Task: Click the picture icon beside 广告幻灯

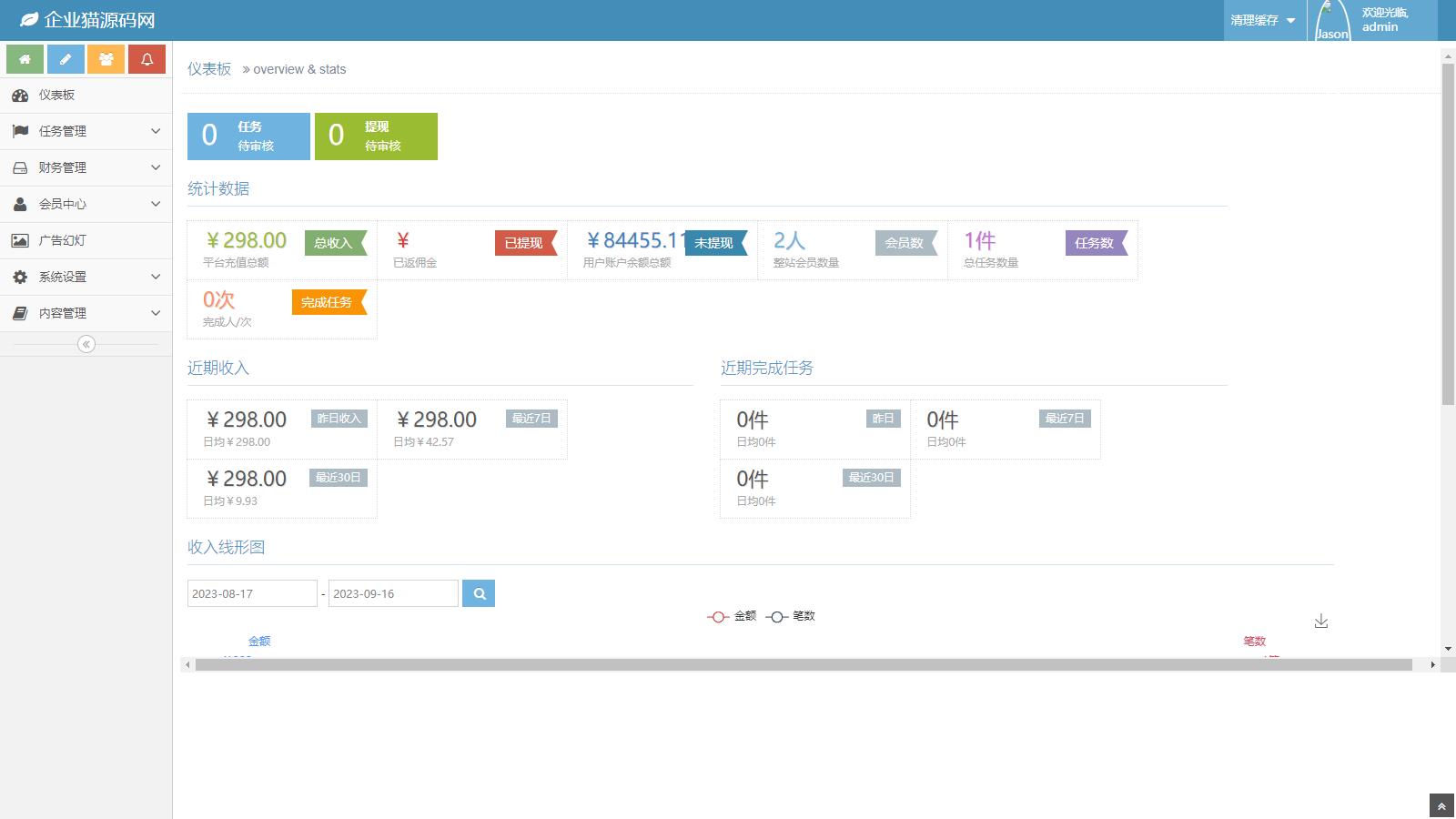Action: [x=20, y=240]
